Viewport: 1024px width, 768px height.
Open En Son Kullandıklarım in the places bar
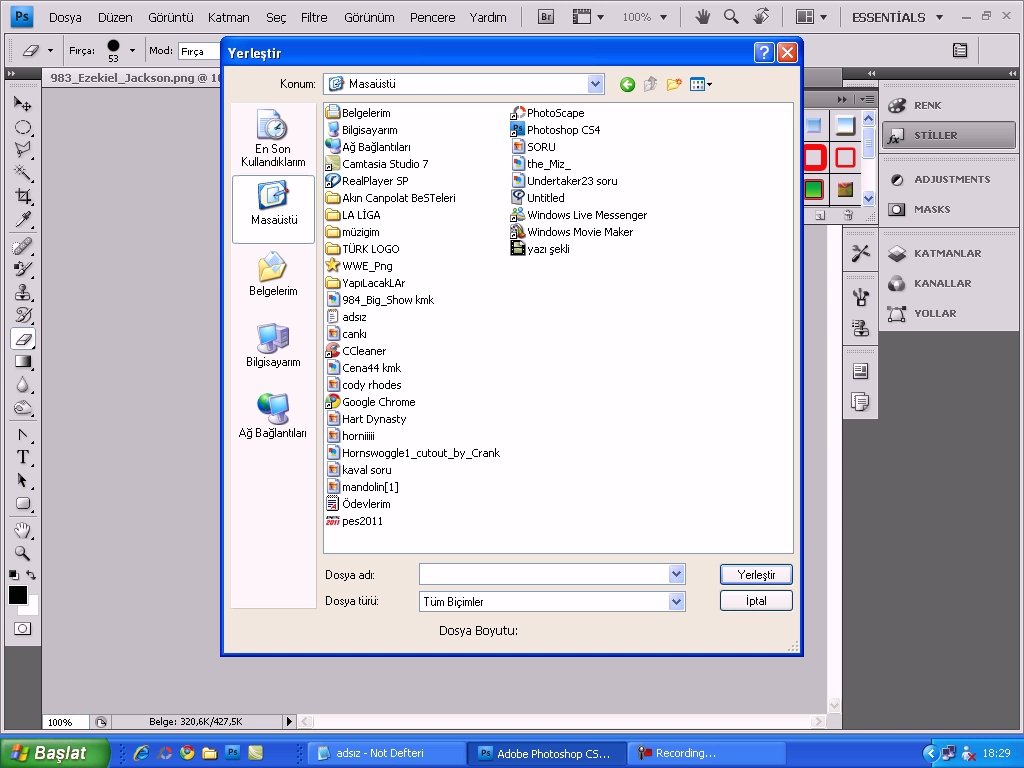(x=274, y=138)
